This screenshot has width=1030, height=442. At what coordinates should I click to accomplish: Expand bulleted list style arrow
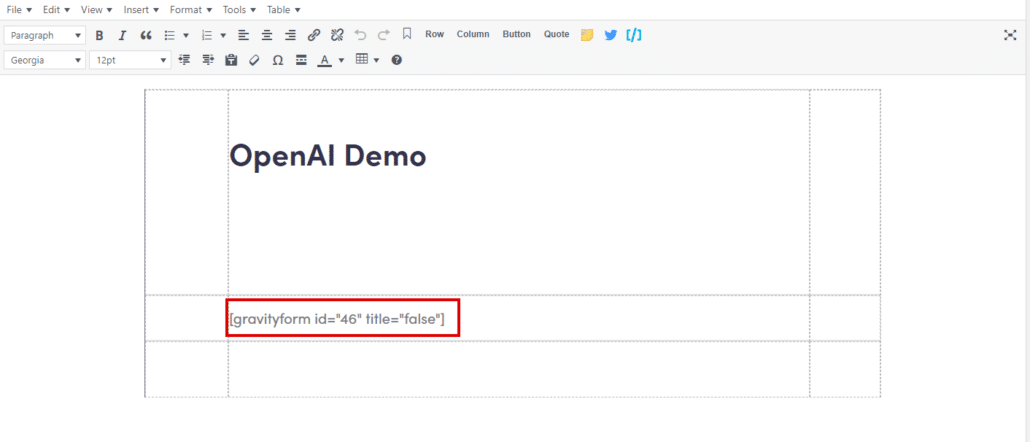[186, 35]
